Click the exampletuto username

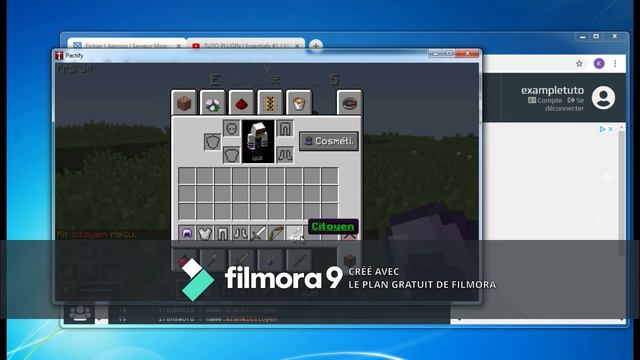(552, 90)
